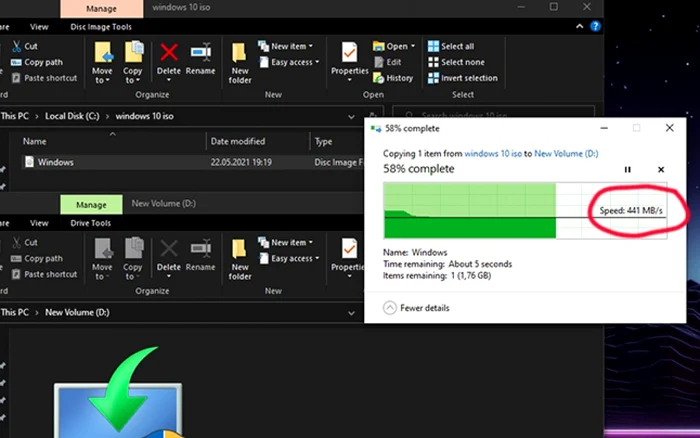
Task: Sort by the Type column header
Action: (323, 142)
